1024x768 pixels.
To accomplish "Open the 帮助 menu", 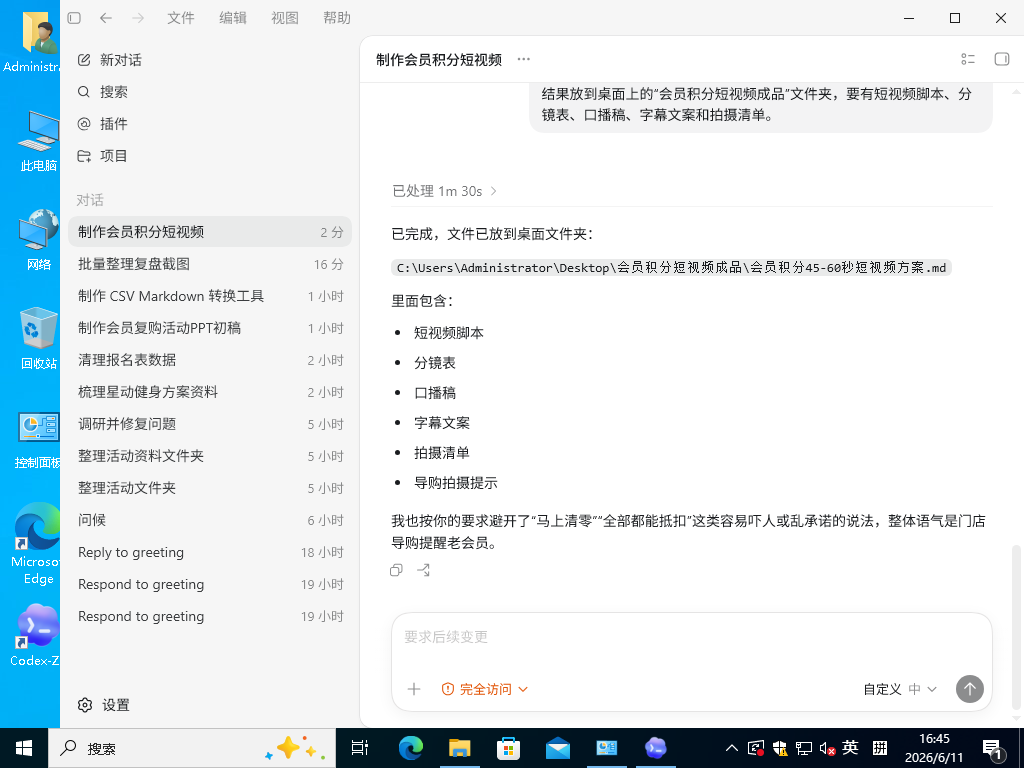I will (337, 18).
